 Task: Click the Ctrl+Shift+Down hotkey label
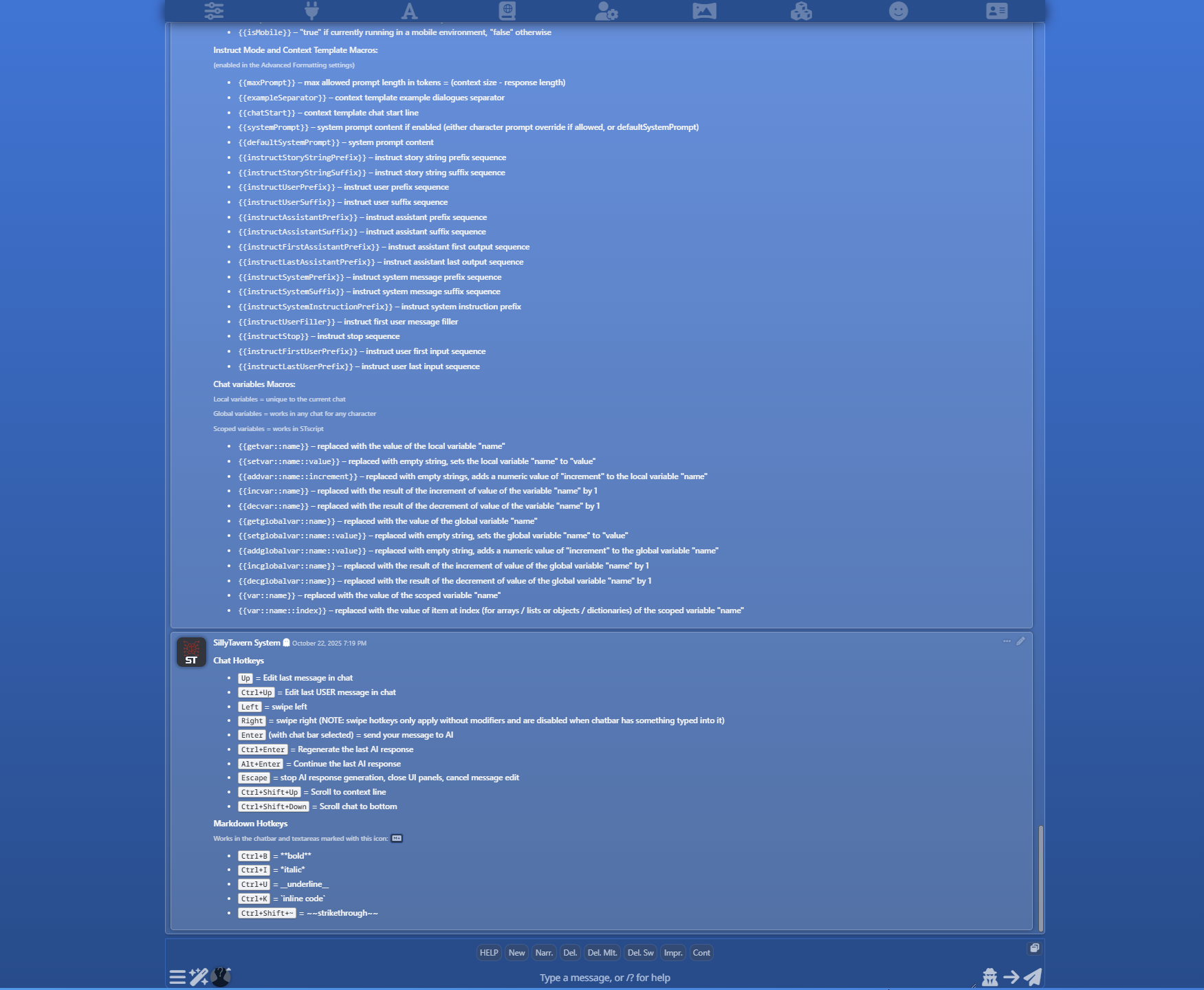[274, 806]
